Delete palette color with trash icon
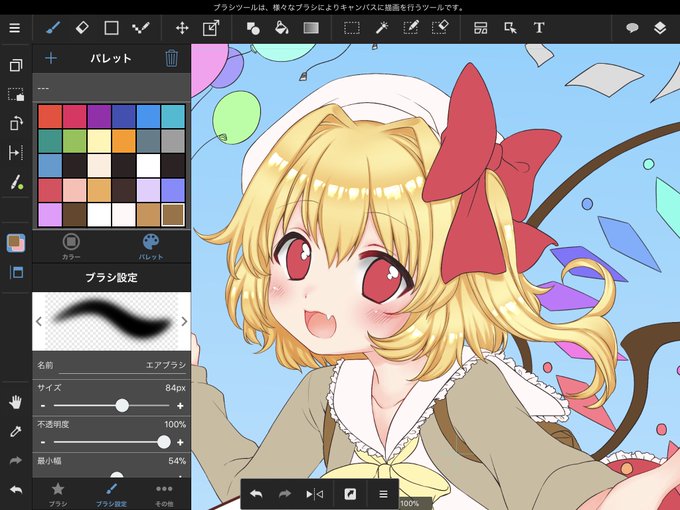Viewport: 680px width, 510px height. point(171,58)
